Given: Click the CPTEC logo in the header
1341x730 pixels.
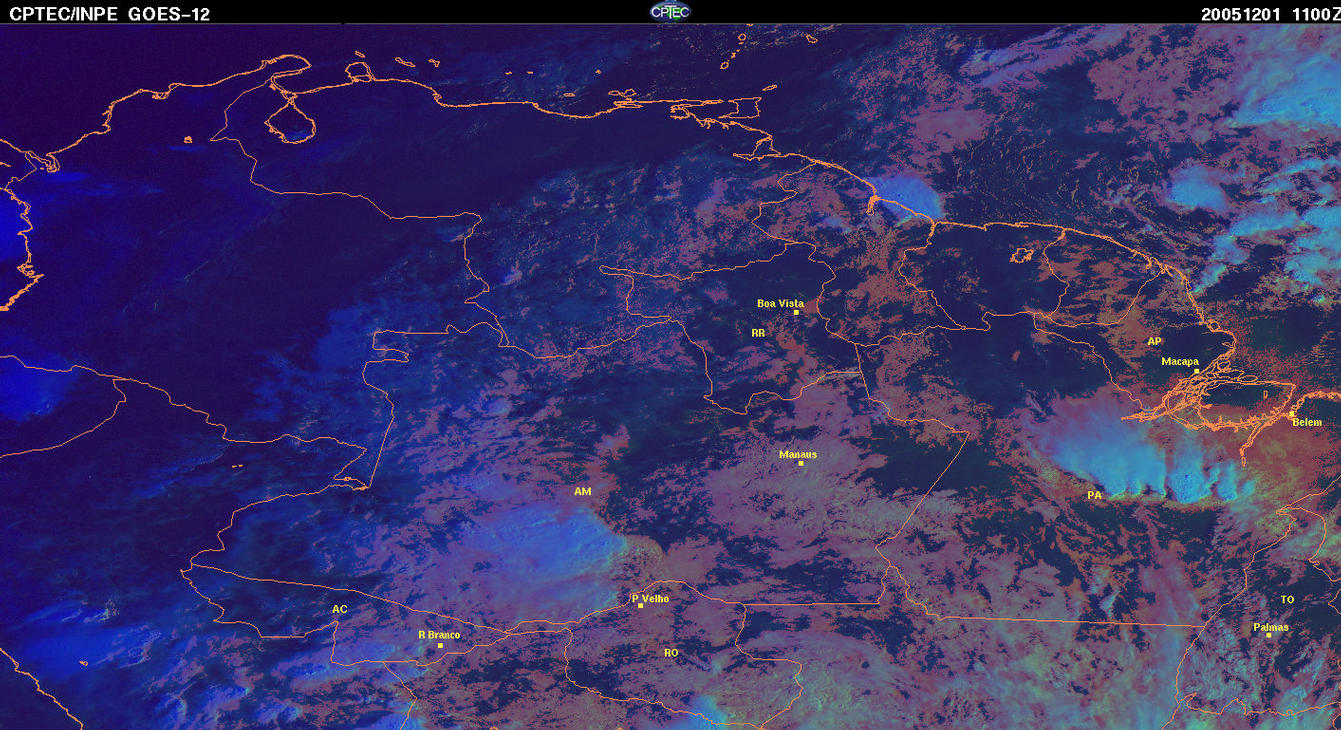Looking at the screenshot, I should point(670,11).
